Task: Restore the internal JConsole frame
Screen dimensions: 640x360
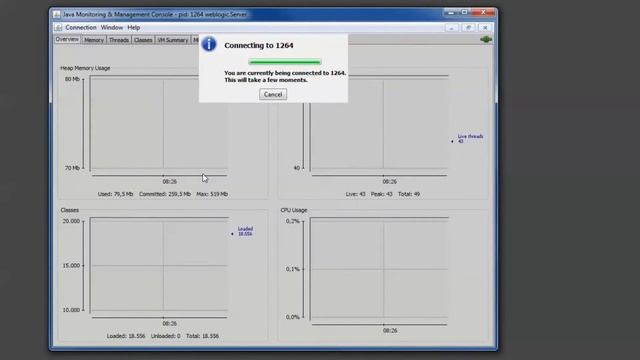Action: click(468, 28)
